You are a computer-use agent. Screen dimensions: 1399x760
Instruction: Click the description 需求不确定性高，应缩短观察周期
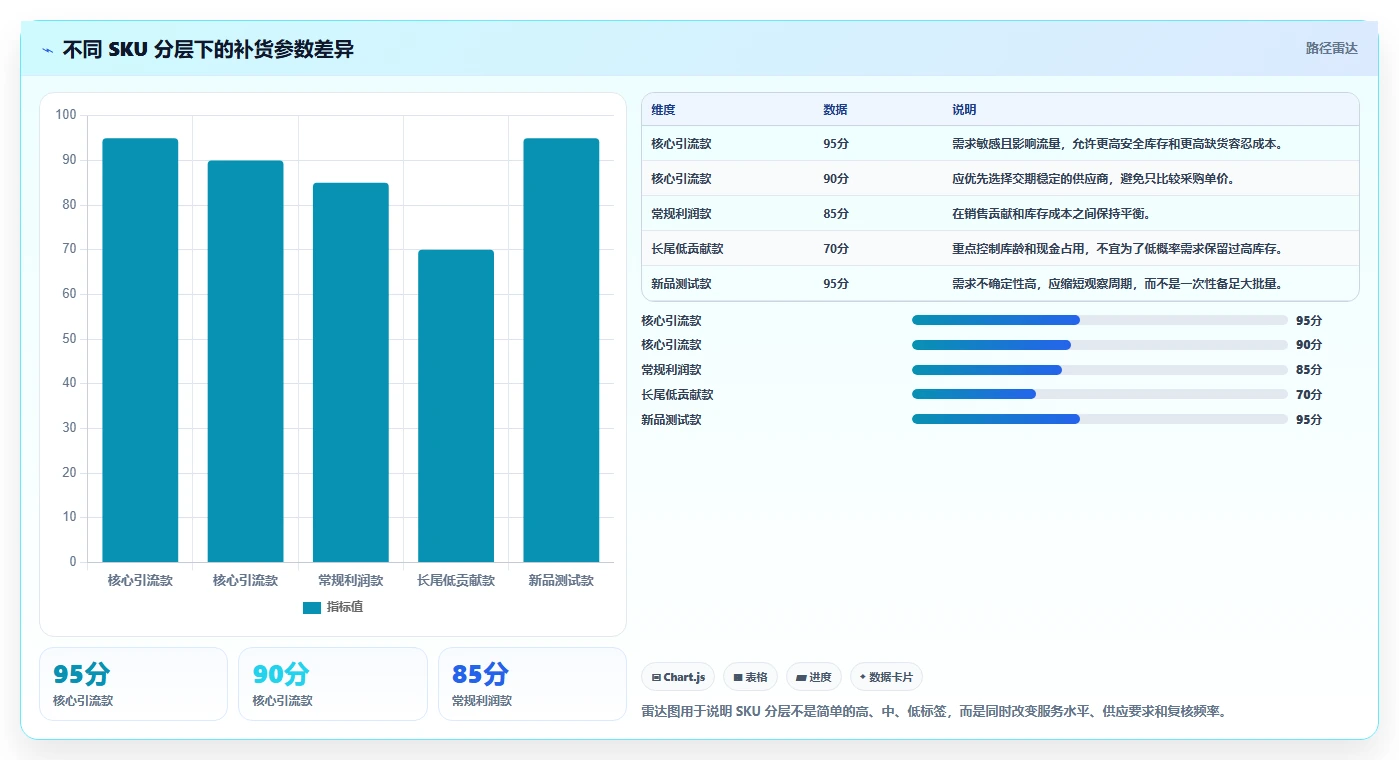1117,284
